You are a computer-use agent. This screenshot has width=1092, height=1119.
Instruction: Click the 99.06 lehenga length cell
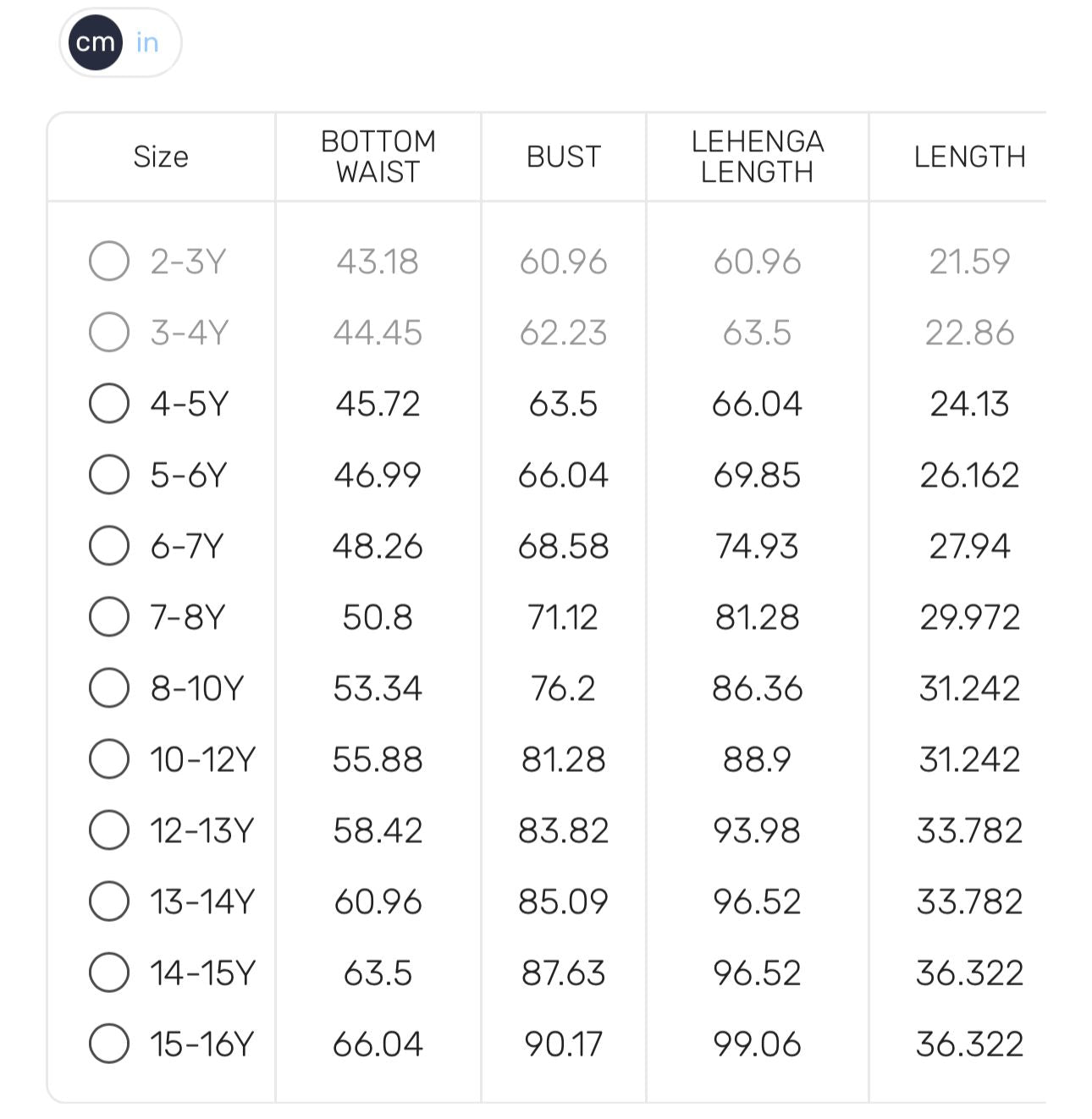click(x=758, y=1044)
